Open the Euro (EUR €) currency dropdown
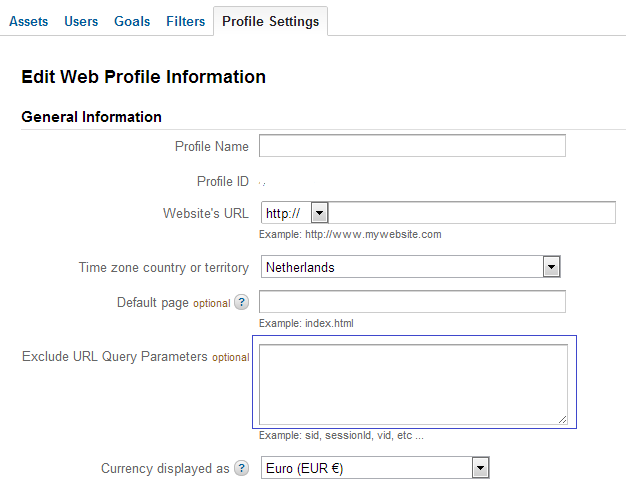The height and width of the screenshot is (488, 627). coord(375,468)
